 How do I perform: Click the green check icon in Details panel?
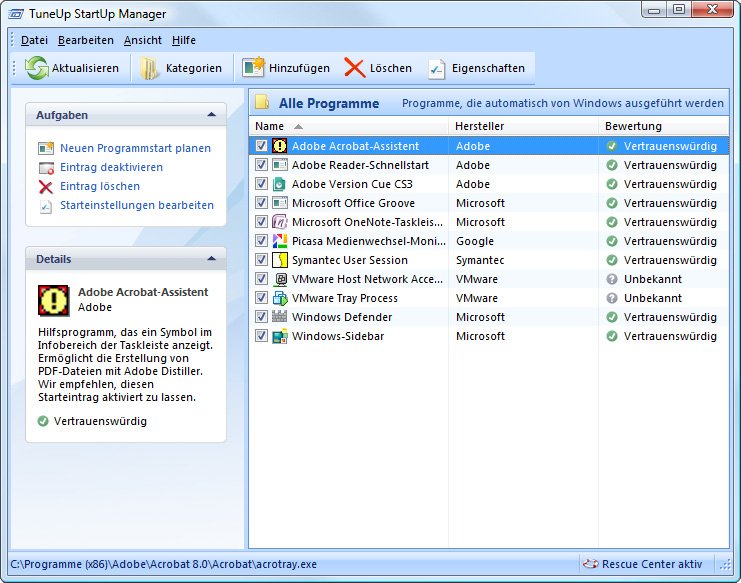coord(43,421)
